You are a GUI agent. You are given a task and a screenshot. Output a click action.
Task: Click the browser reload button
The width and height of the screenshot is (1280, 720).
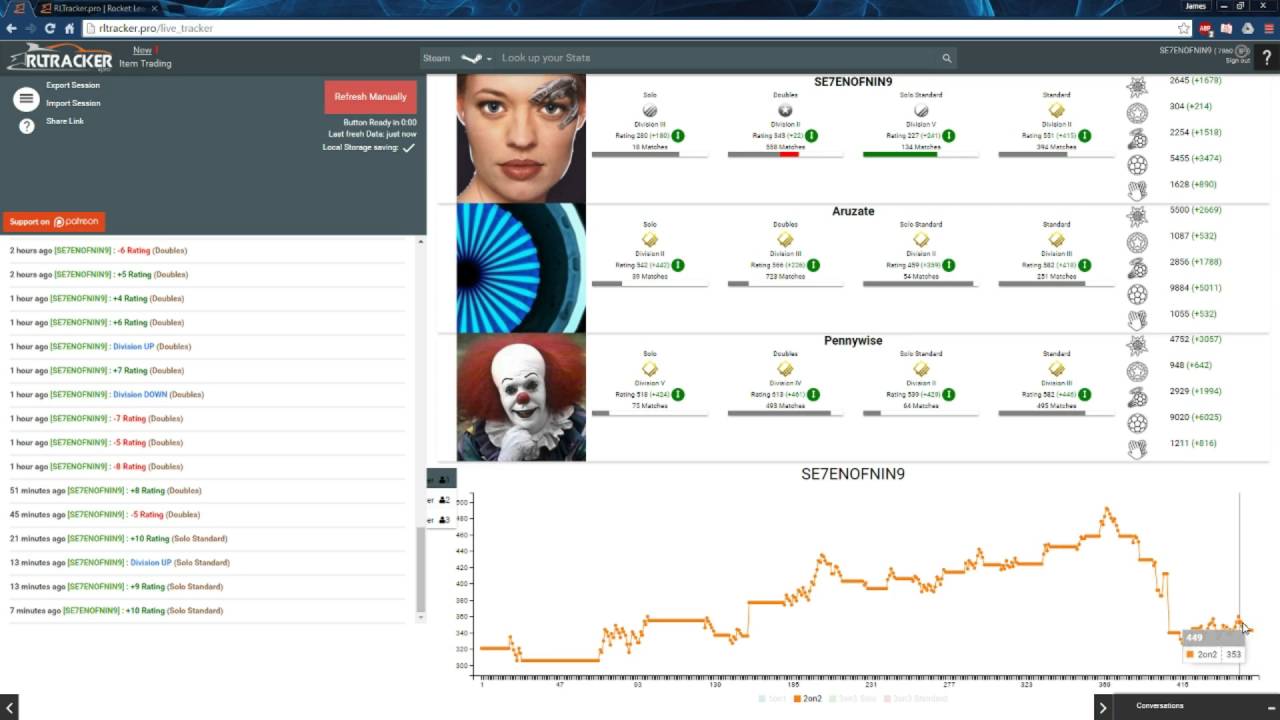click(x=50, y=28)
